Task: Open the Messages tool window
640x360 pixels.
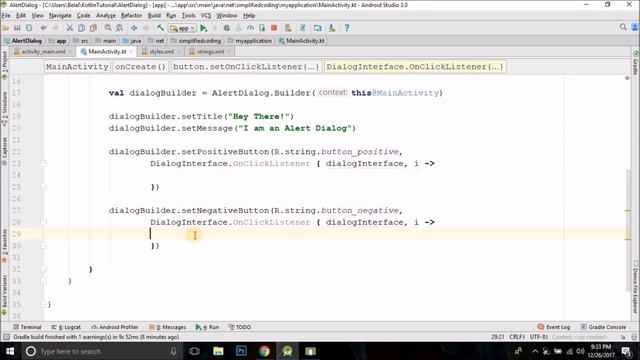Action: (x=168, y=327)
